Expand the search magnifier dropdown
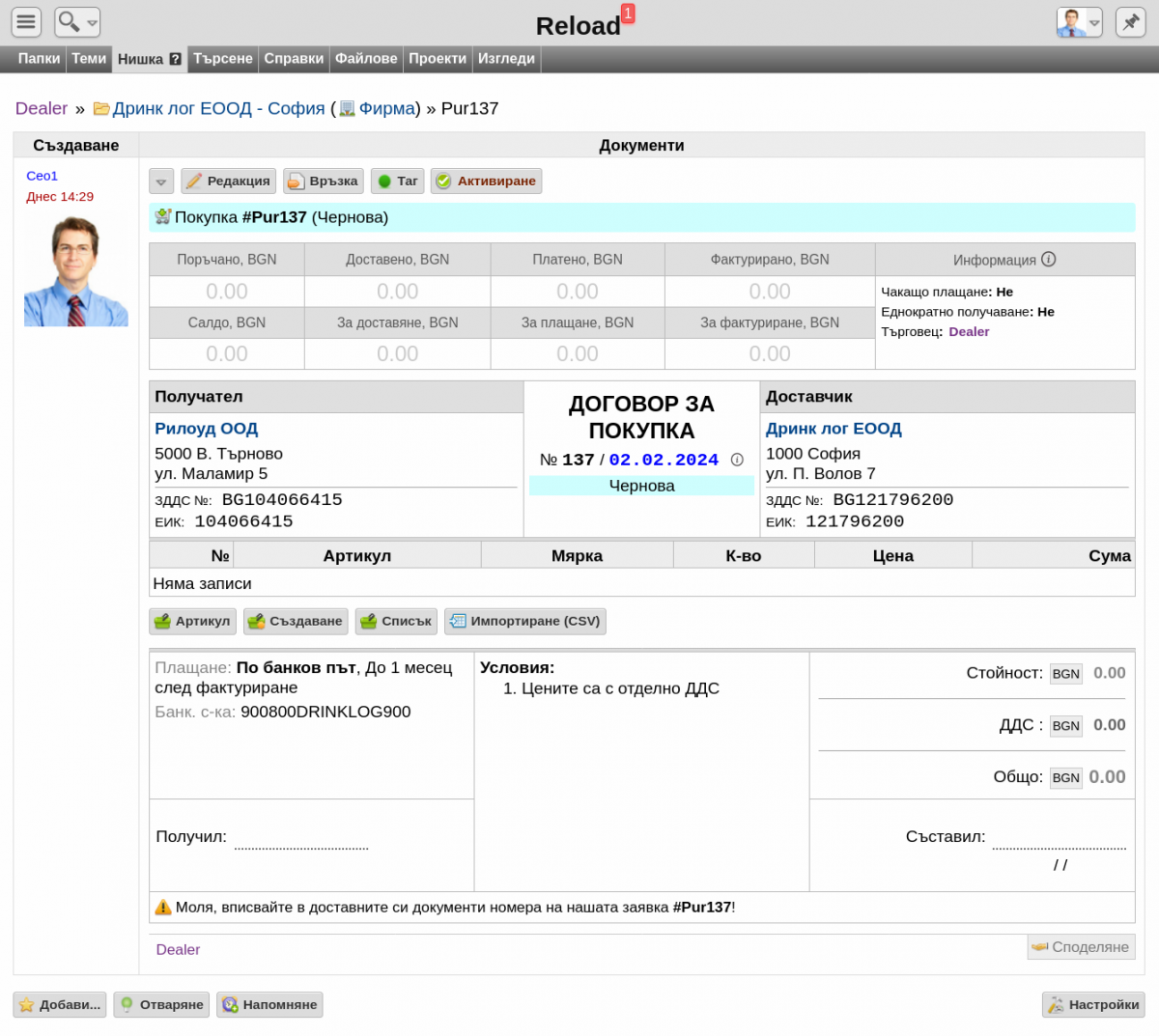The image size is (1159, 1036). pos(77,22)
